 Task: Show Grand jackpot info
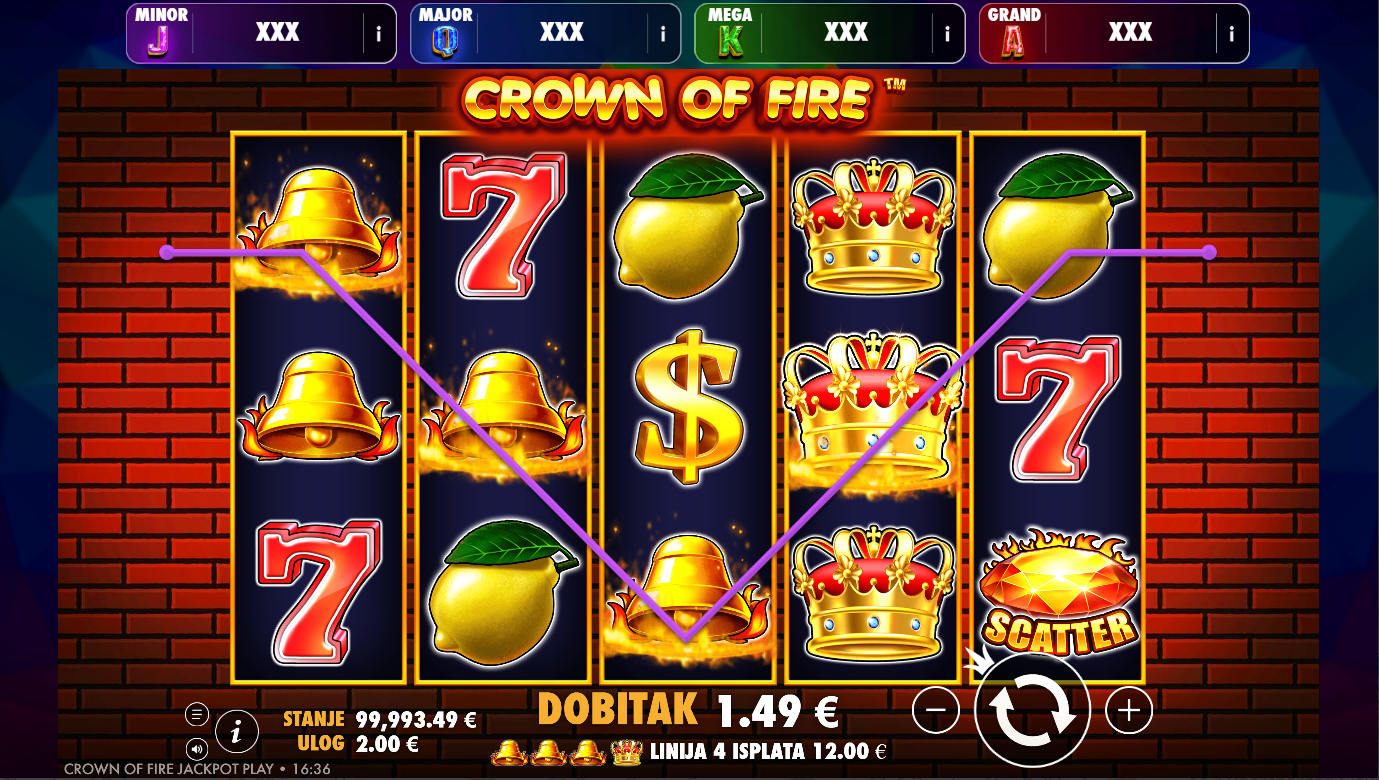coord(1231,33)
